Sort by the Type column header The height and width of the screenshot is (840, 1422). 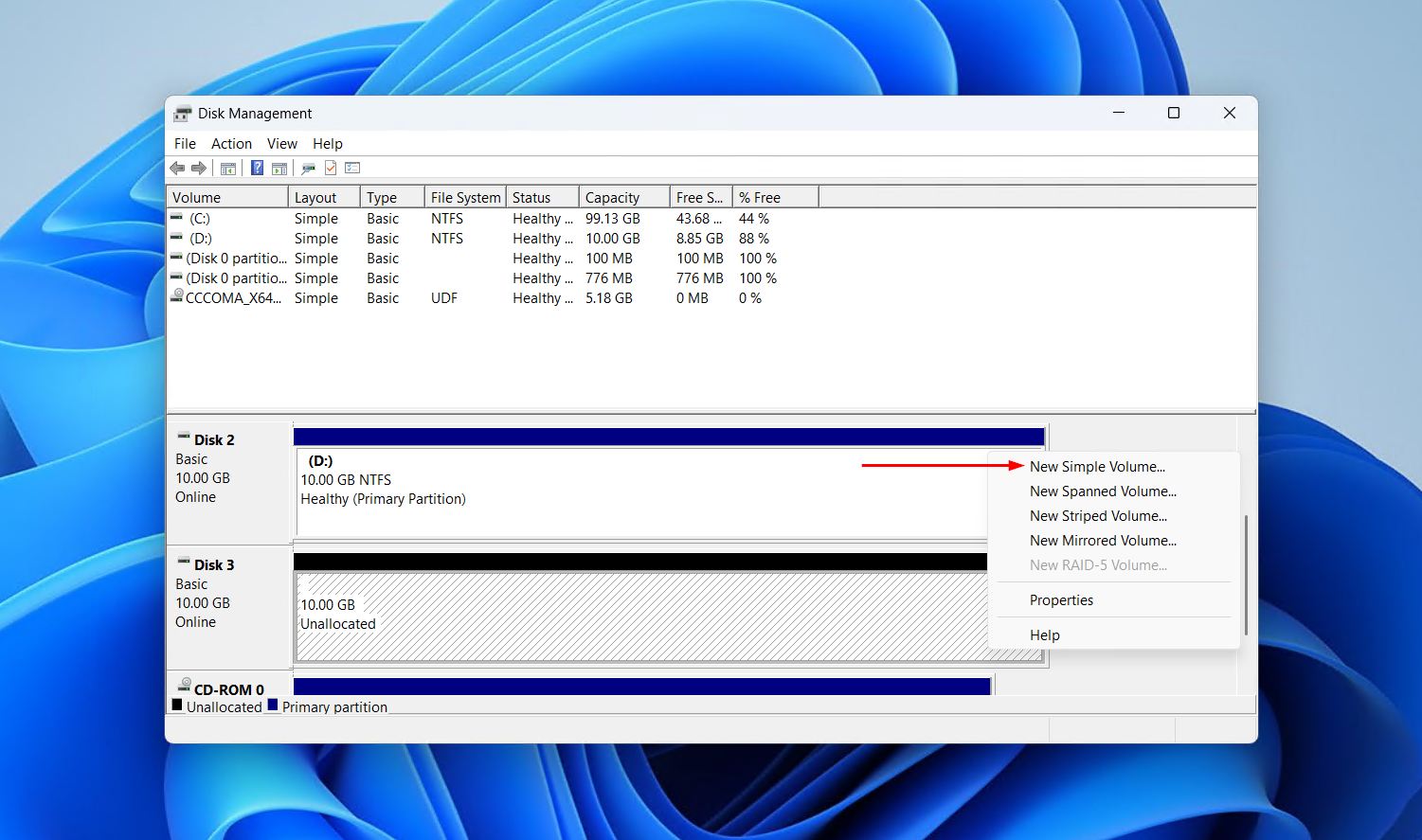[392, 197]
